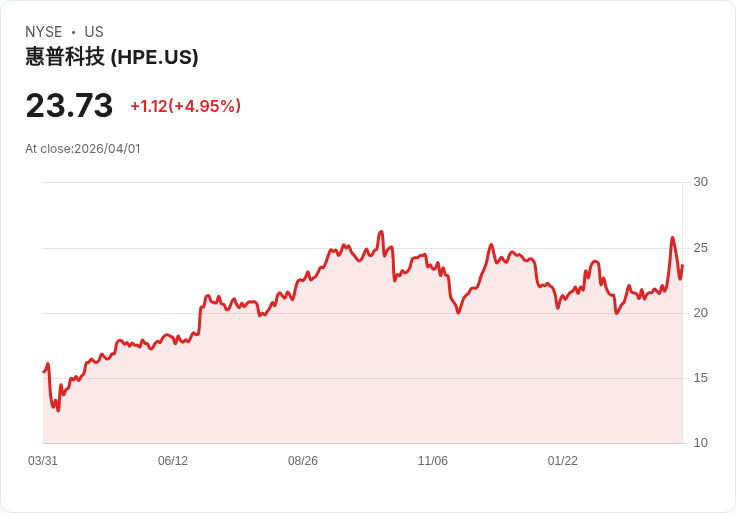The height and width of the screenshot is (513, 736).
Task: Select the 08/26 date on the x-axis
Action: [303, 461]
